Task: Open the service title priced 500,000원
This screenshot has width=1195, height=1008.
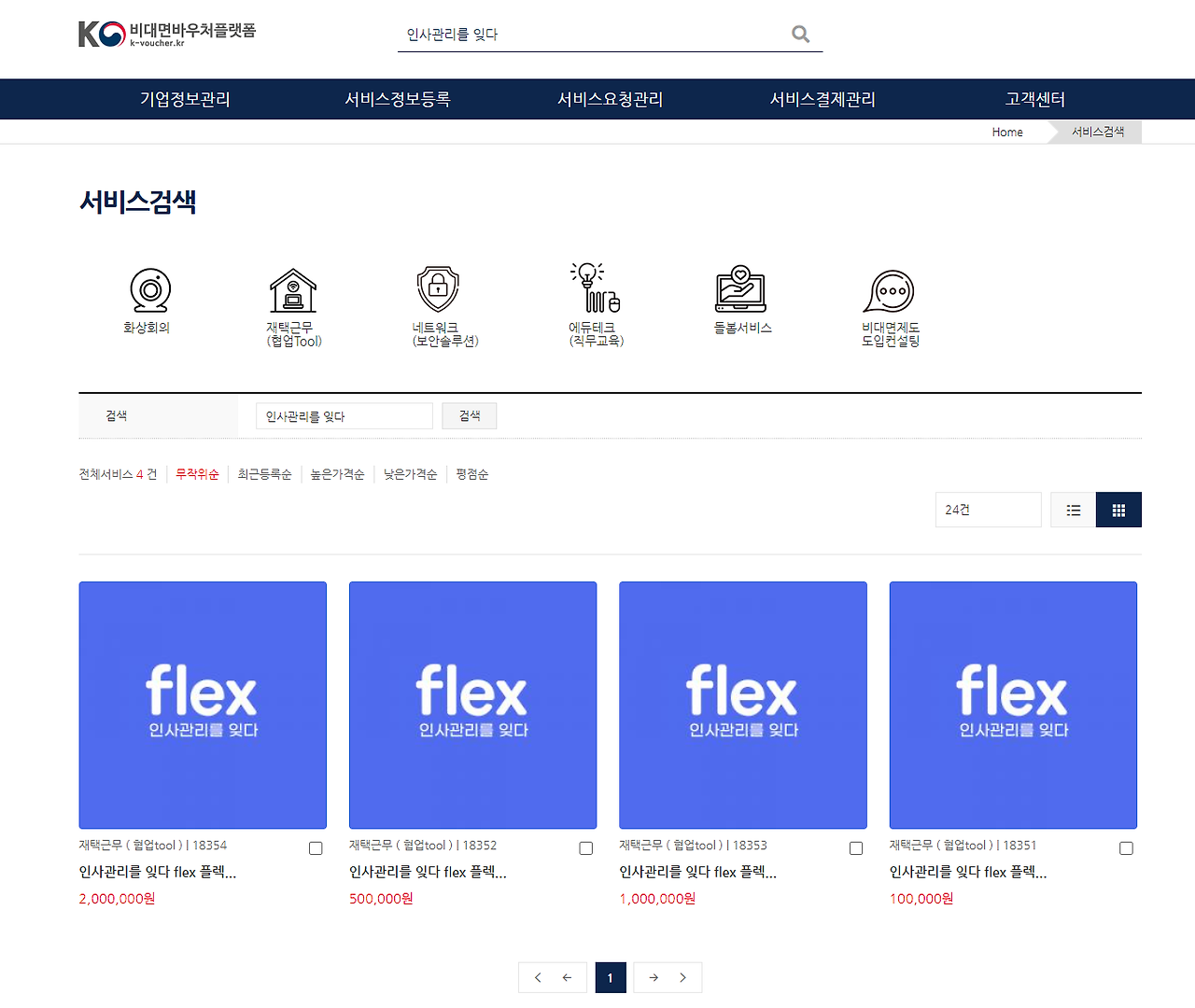Action: click(428, 872)
